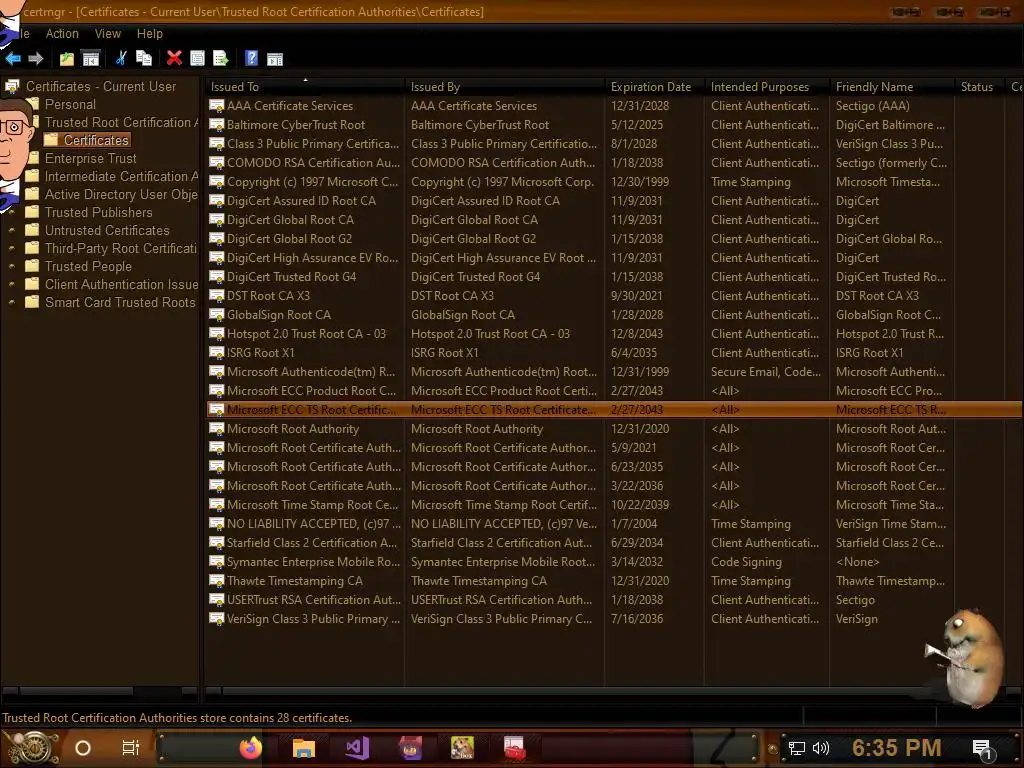Click certificate icon beside AAA Certificate Services
This screenshot has height=768, width=1024.
pos(216,106)
